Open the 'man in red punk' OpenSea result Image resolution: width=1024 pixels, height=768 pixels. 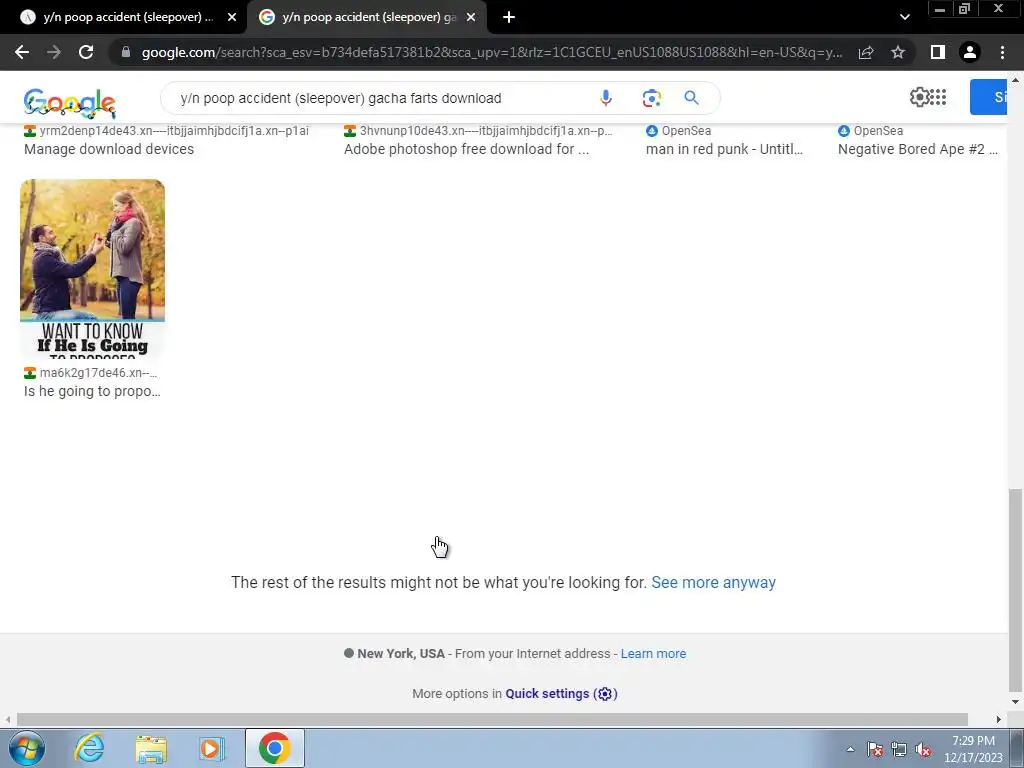pos(724,149)
